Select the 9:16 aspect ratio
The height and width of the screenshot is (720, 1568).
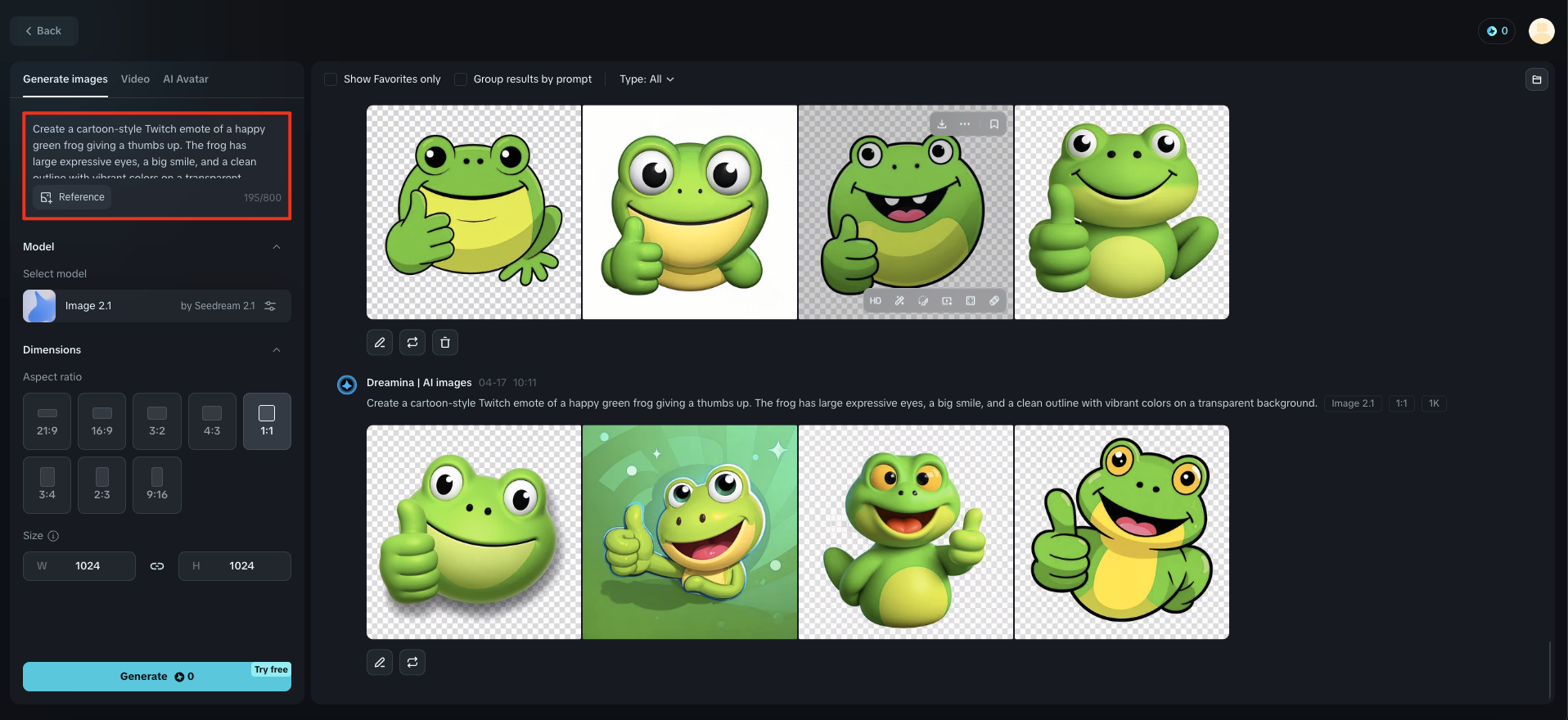[x=157, y=485]
